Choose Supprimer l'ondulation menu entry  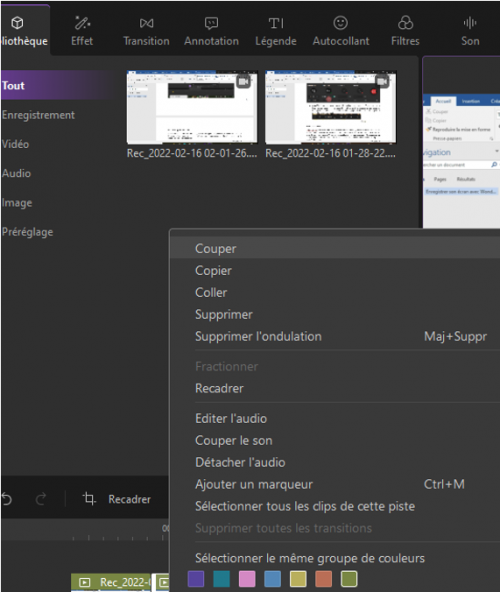coord(335,336)
